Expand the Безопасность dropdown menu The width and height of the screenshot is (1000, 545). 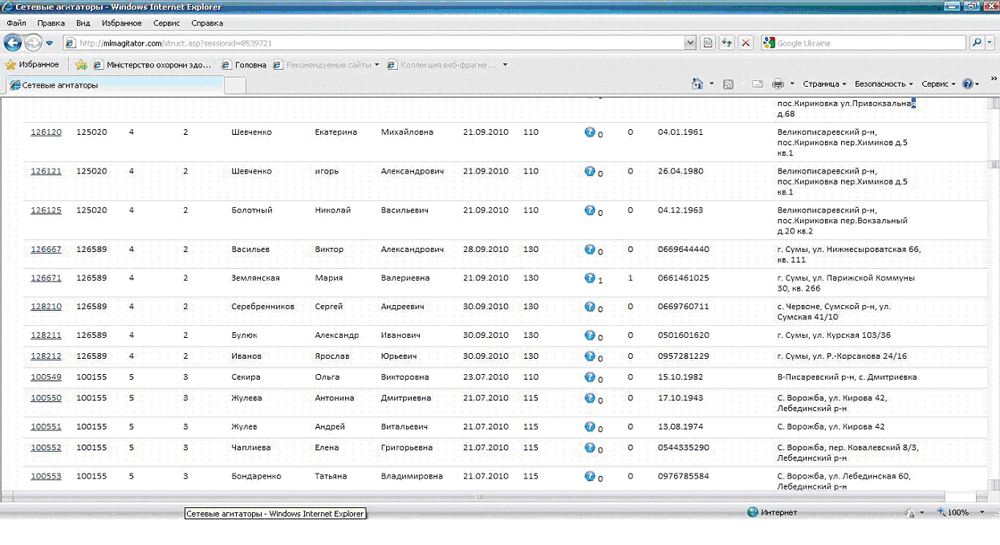click(x=884, y=85)
